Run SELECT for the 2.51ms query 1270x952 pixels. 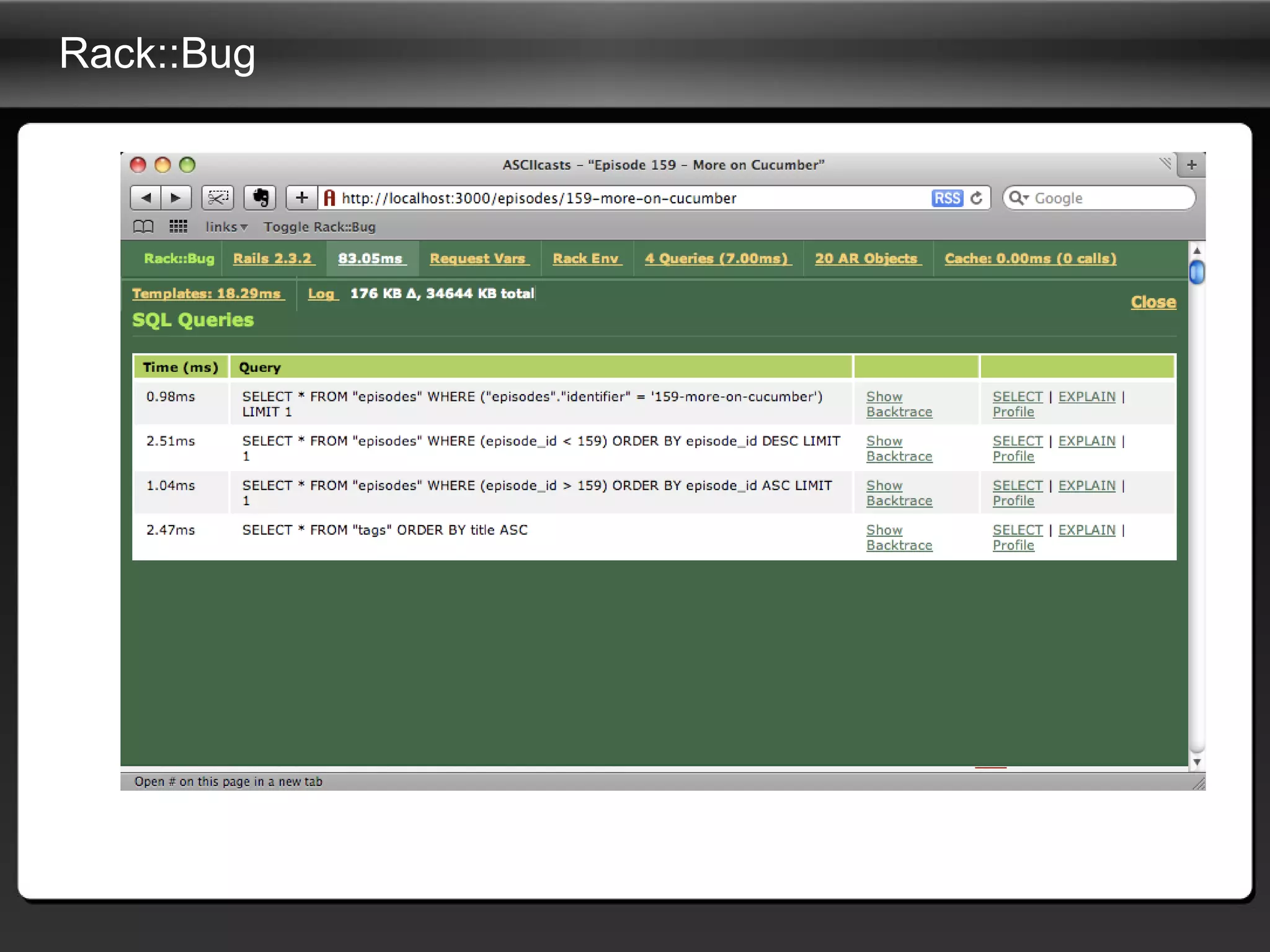click(1018, 441)
